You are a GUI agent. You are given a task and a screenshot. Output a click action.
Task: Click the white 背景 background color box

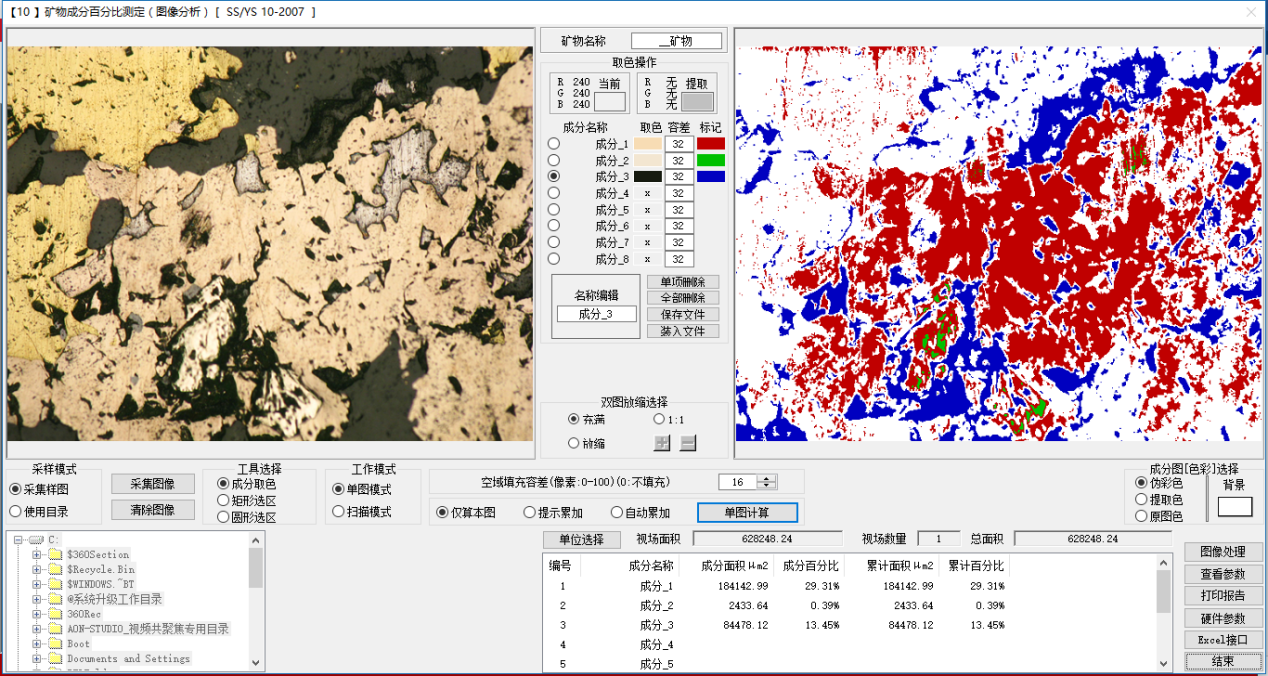[x=1234, y=507]
